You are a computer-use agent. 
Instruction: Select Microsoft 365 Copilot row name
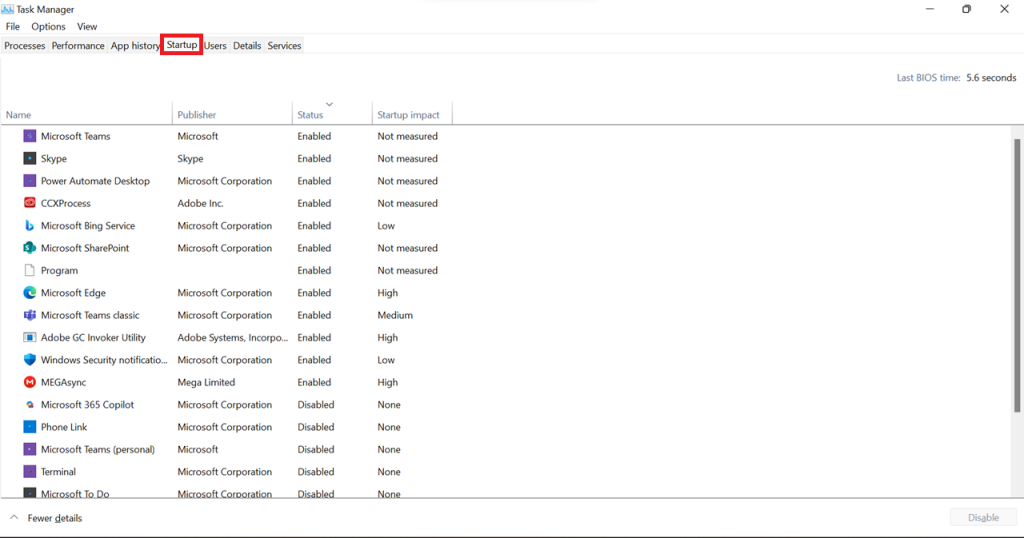click(88, 405)
